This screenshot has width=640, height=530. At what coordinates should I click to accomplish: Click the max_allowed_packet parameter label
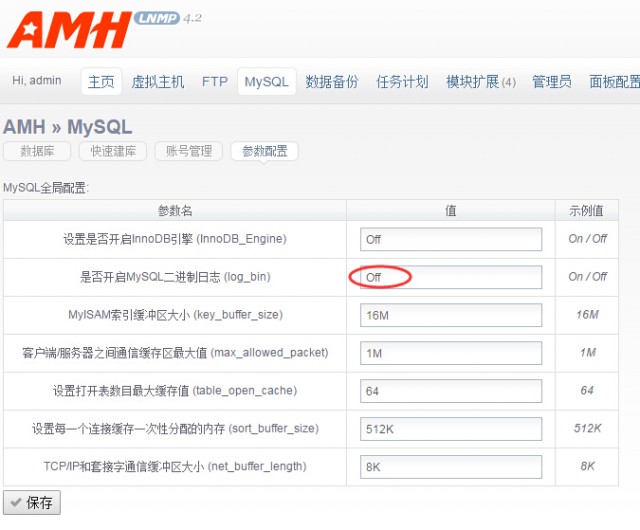[x=175, y=353]
